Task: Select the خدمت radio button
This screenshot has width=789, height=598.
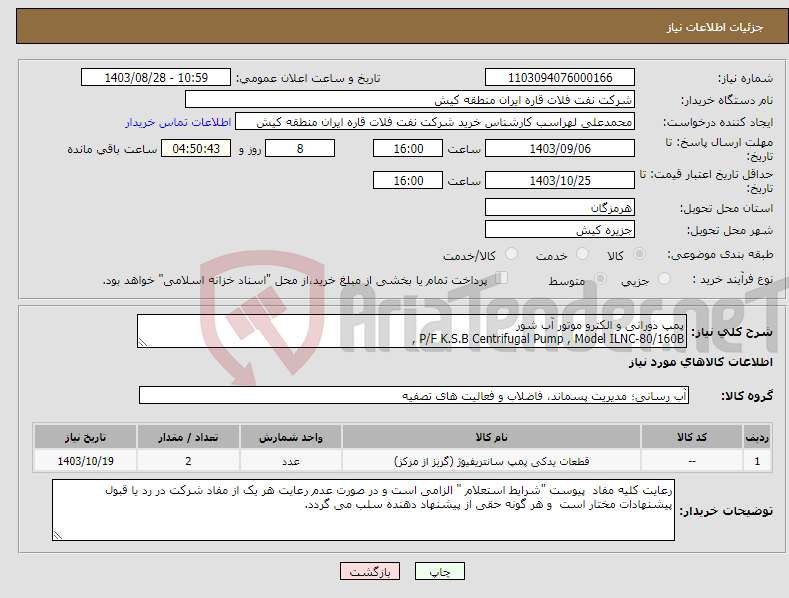Action: coord(582,254)
